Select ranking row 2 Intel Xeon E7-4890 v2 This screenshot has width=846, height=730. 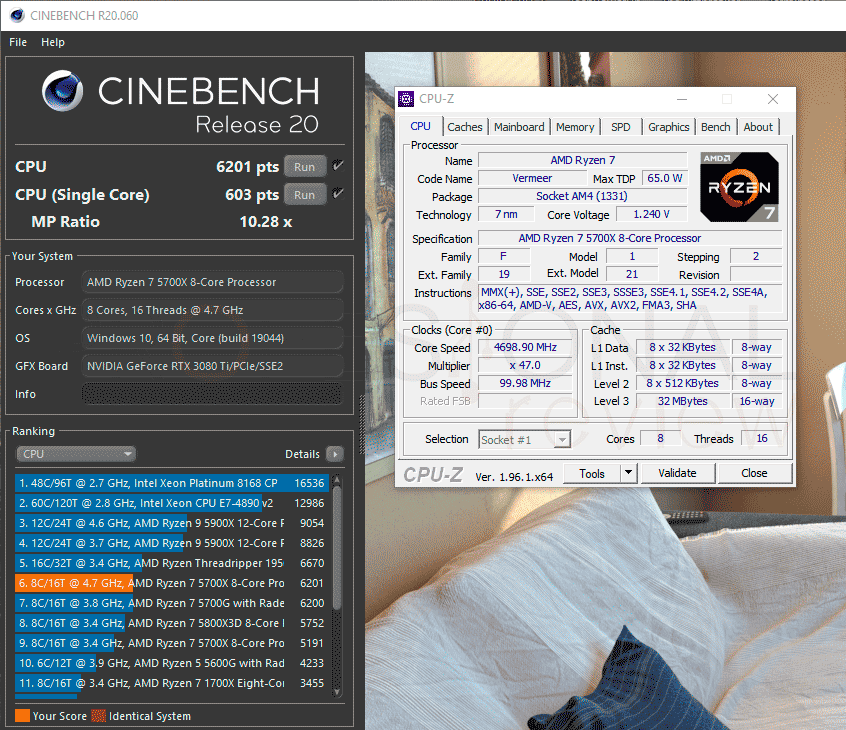(x=172, y=503)
